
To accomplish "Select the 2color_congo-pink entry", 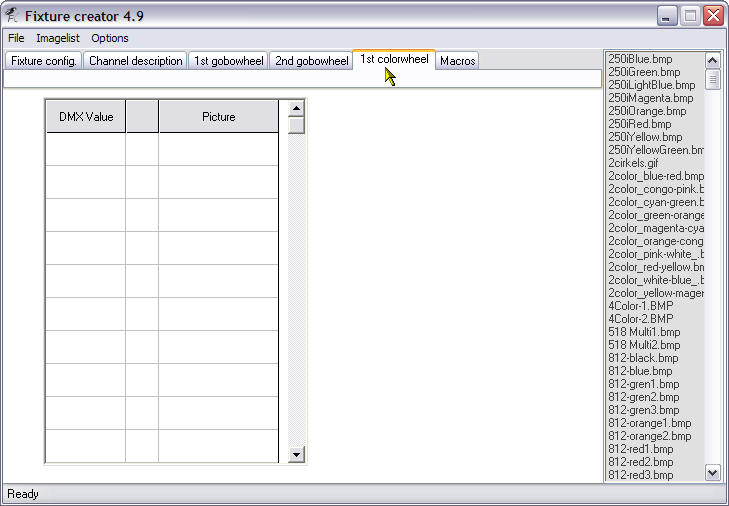I will coord(656,189).
